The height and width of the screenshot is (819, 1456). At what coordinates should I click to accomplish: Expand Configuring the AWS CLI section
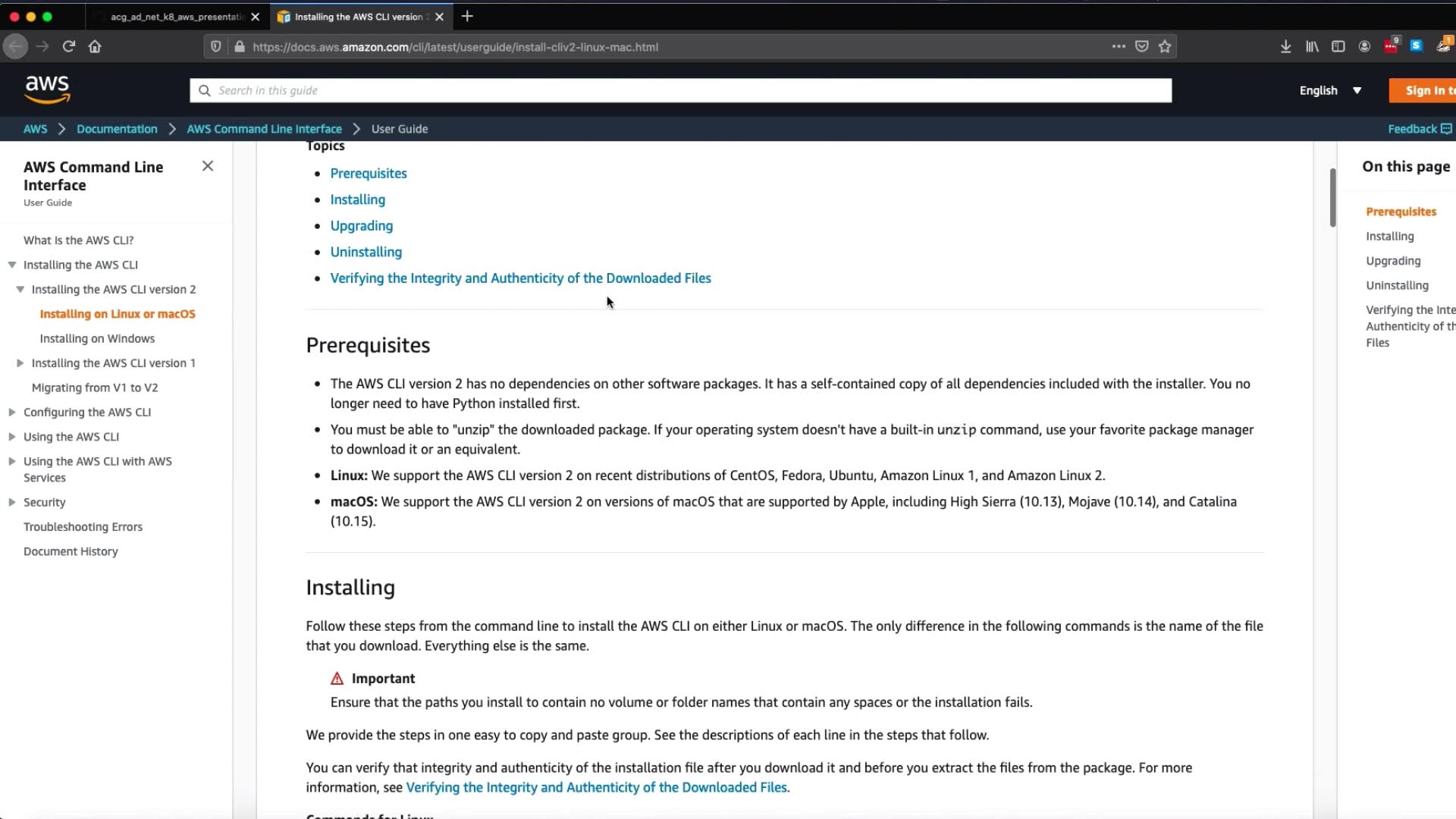point(12,413)
